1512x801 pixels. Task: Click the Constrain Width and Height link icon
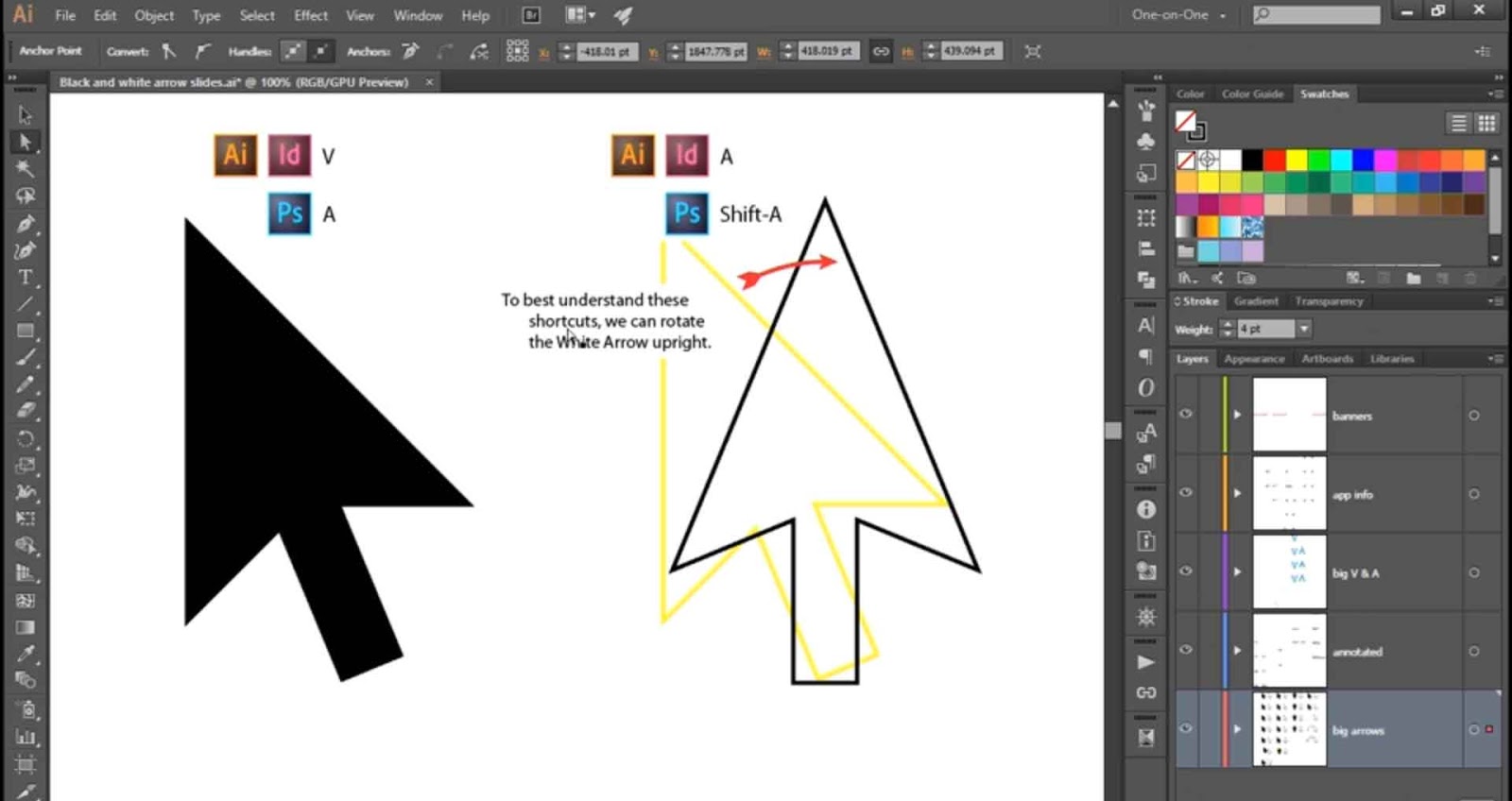[881, 51]
